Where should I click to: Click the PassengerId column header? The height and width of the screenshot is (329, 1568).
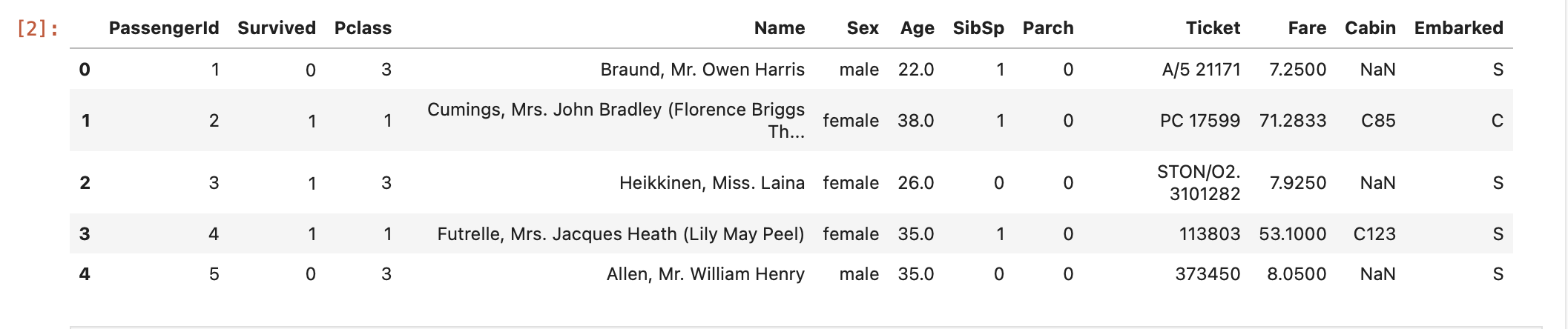point(164,28)
